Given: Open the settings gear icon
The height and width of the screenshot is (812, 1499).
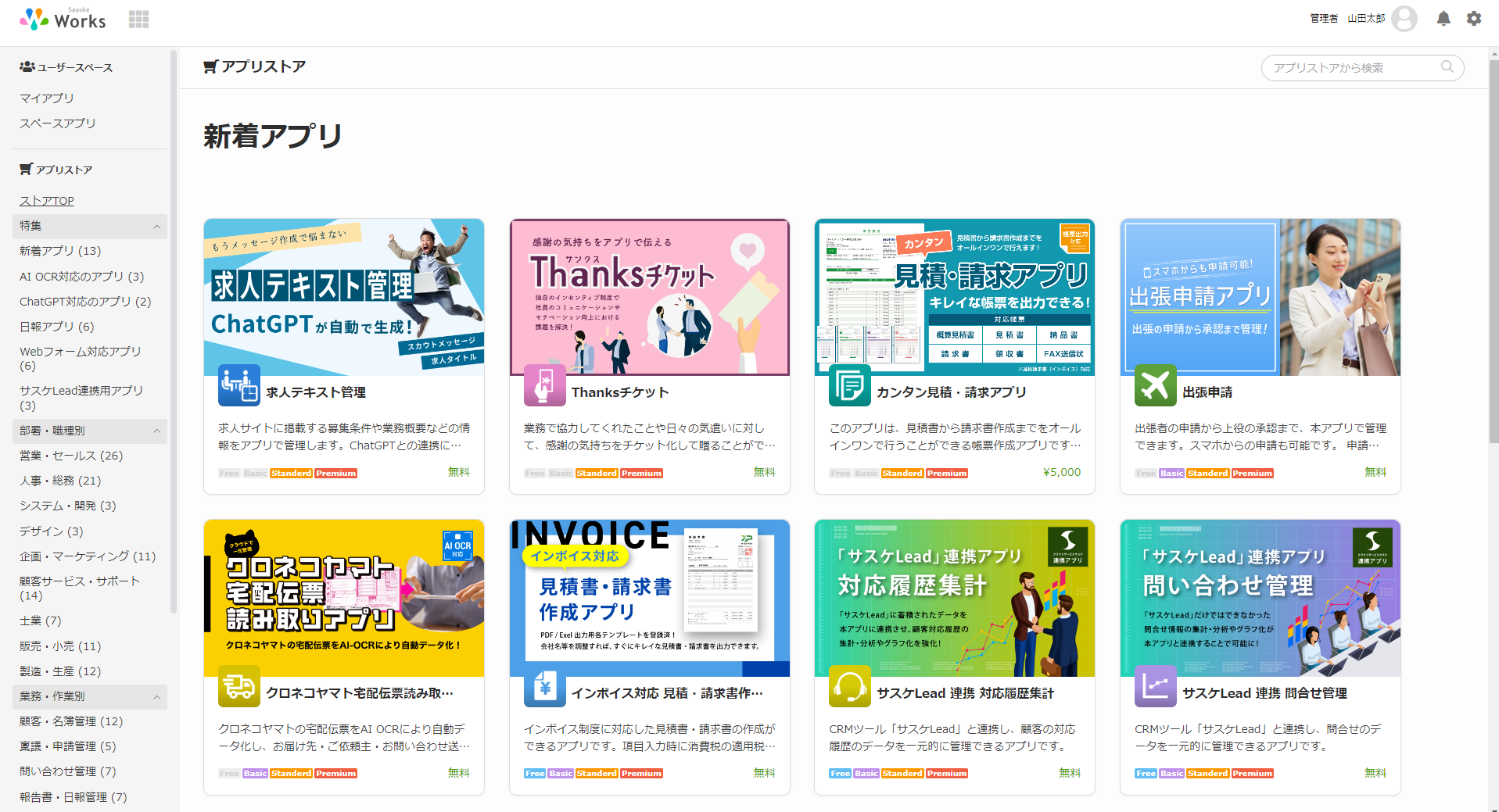Looking at the screenshot, I should [1474, 19].
